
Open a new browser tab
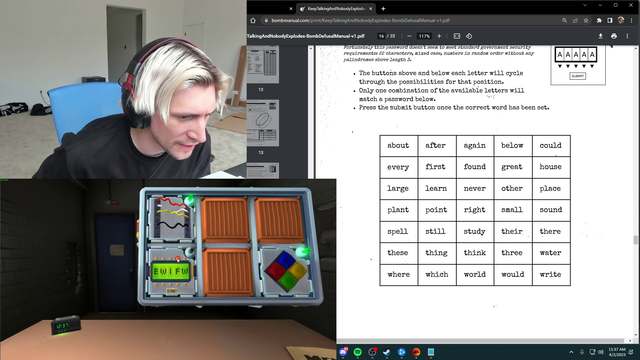click(x=383, y=9)
